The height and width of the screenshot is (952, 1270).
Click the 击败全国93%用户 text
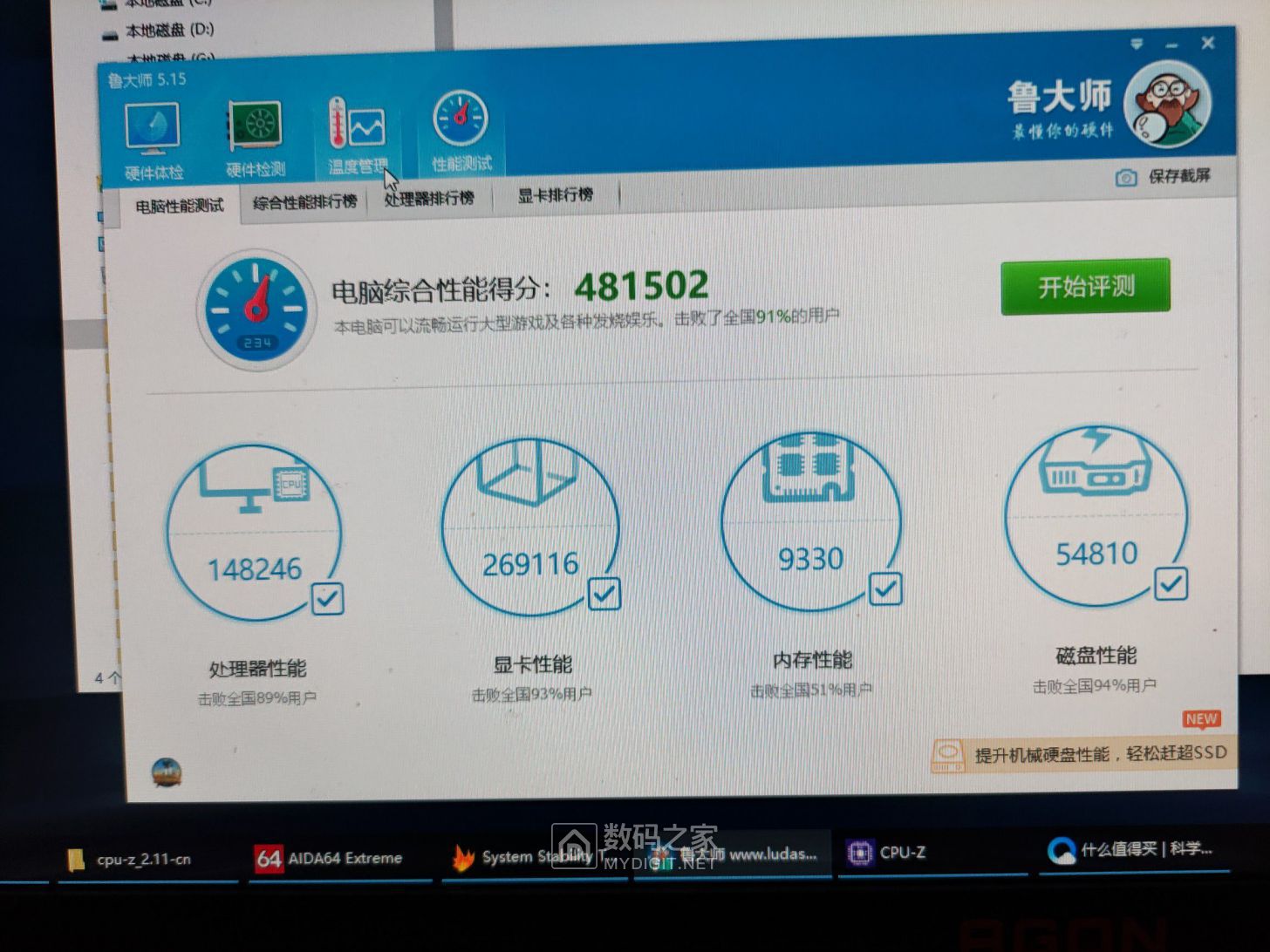click(x=531, y=695)
